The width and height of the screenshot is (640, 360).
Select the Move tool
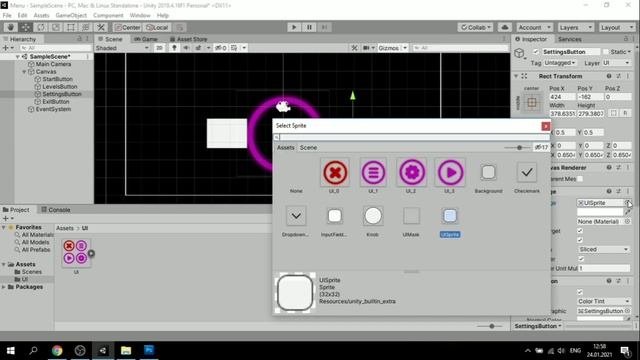pos(25,27)
